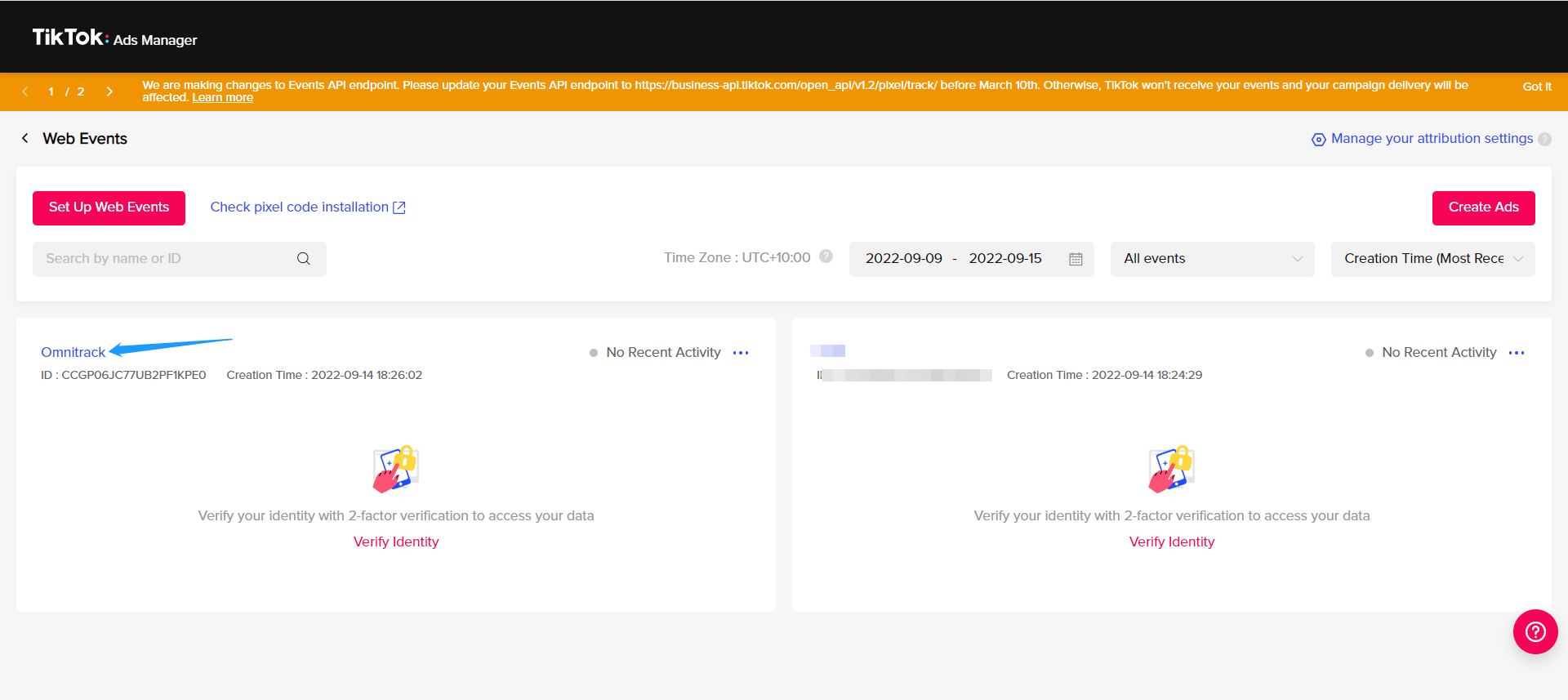Open the Omnitrack pixel more options menu

pos(741,353)
